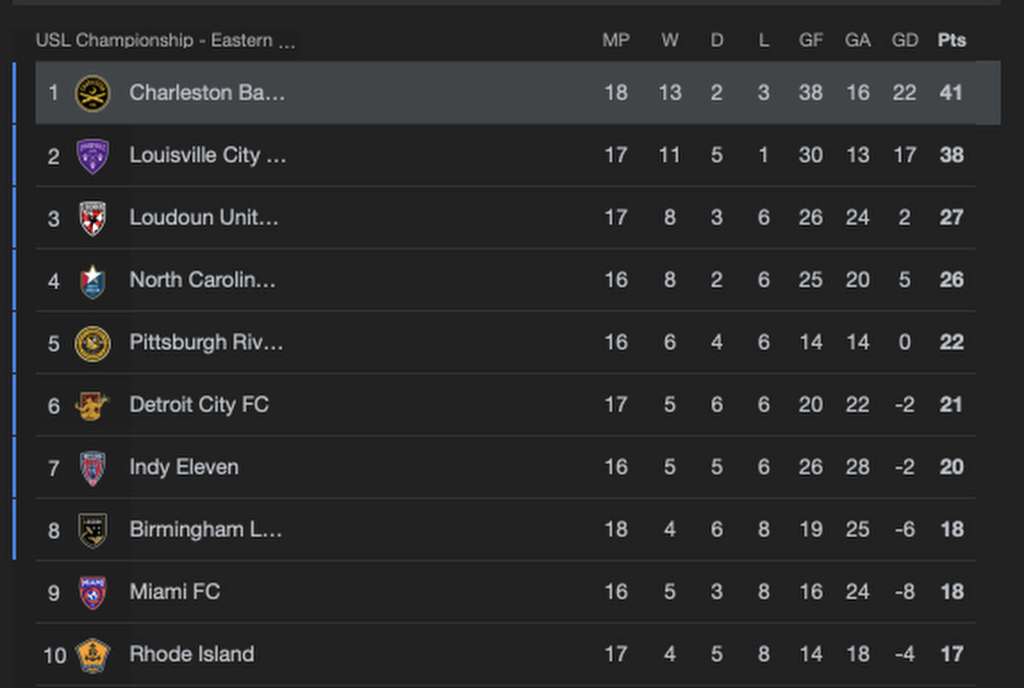Click the MP column header
This screenshot has width=1024, height=688.
[x=616, y=41]
